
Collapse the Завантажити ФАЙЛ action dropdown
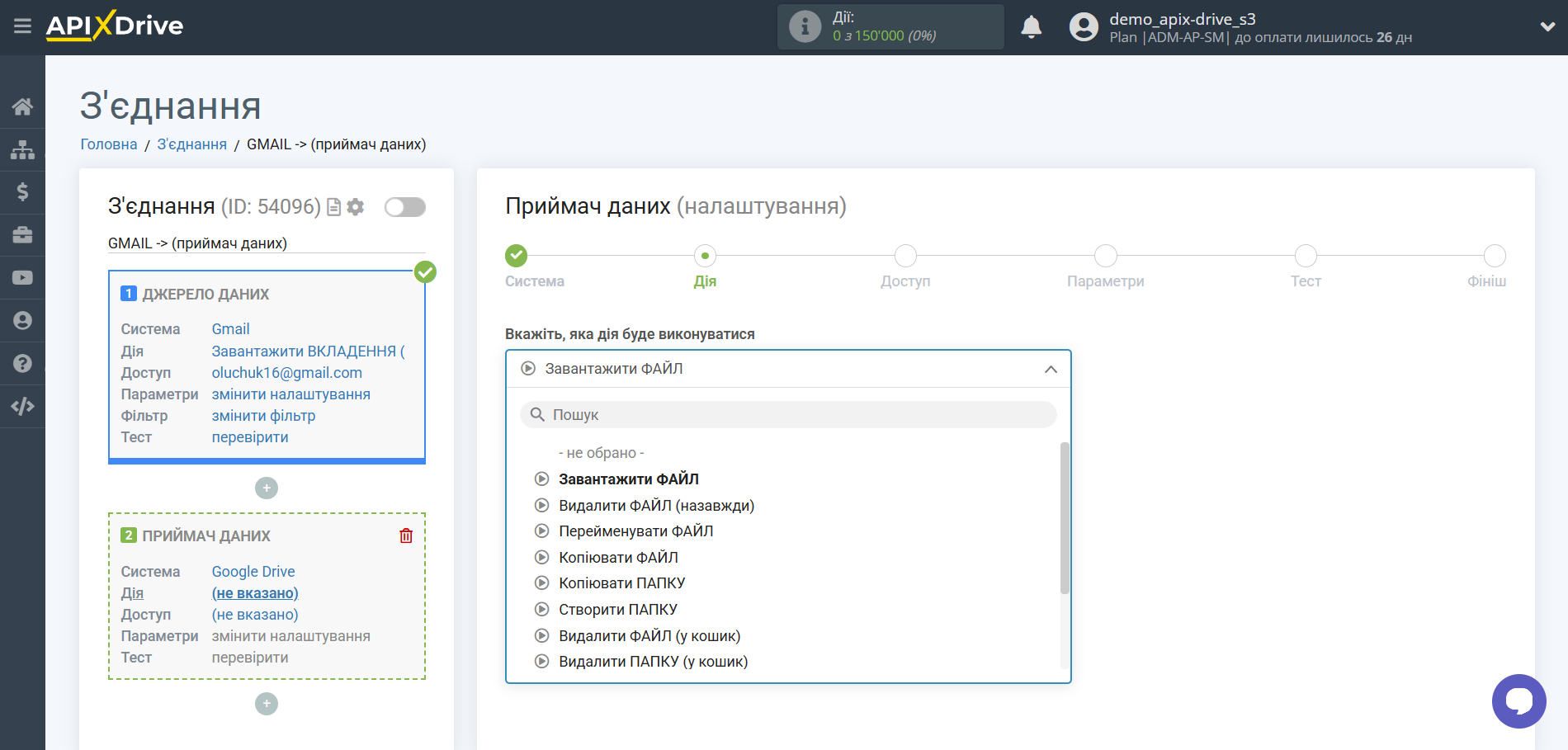pyautogui.click(x=788, y=369)
